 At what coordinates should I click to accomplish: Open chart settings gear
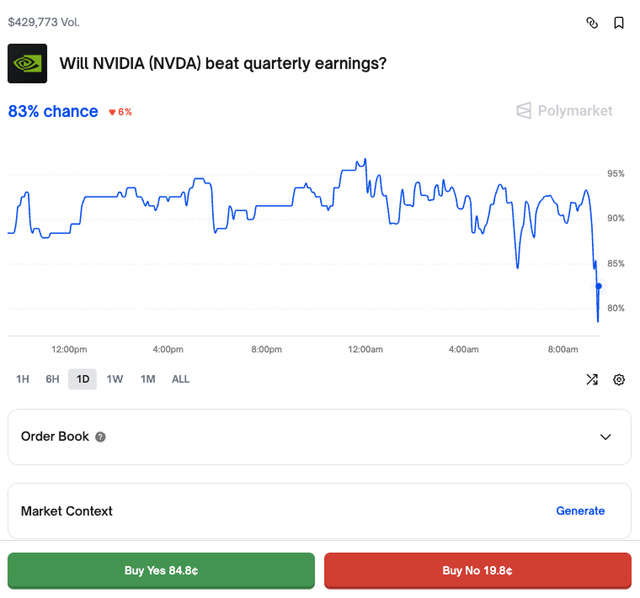pos(619,380)
